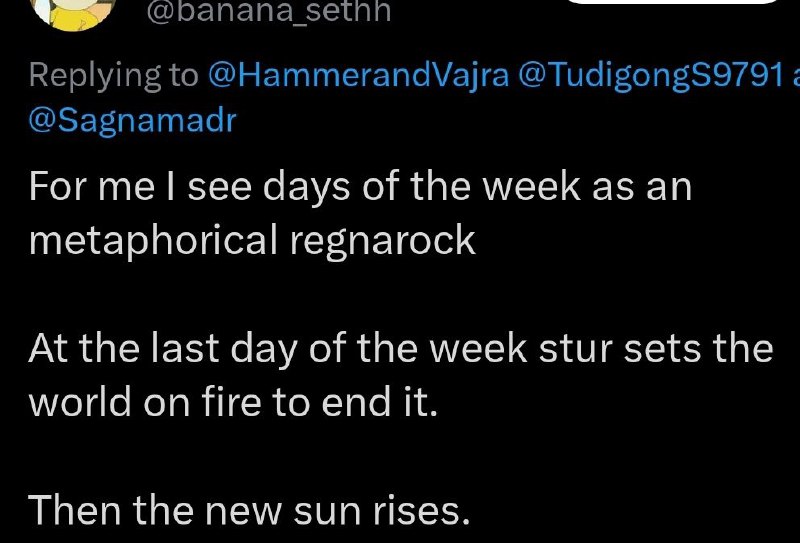
Task: Open the profile avatar picture
Action: (74, 13)
